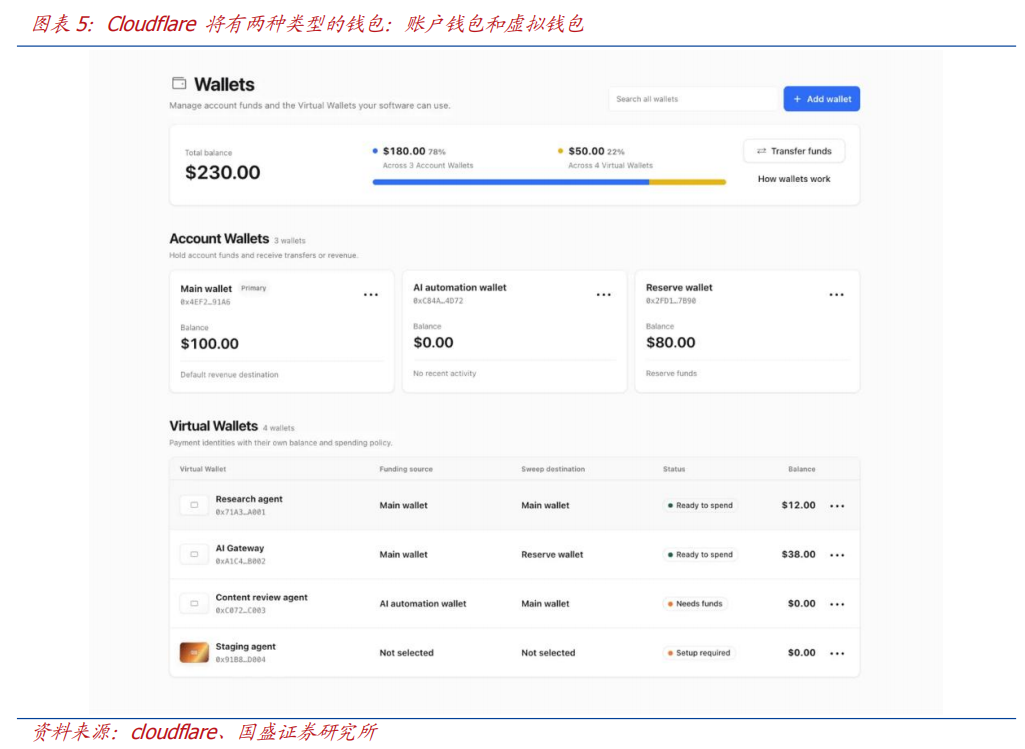Screen dimensions: 1025x749
Task: Open Transfer funds dialog
Action: [794, 151]
